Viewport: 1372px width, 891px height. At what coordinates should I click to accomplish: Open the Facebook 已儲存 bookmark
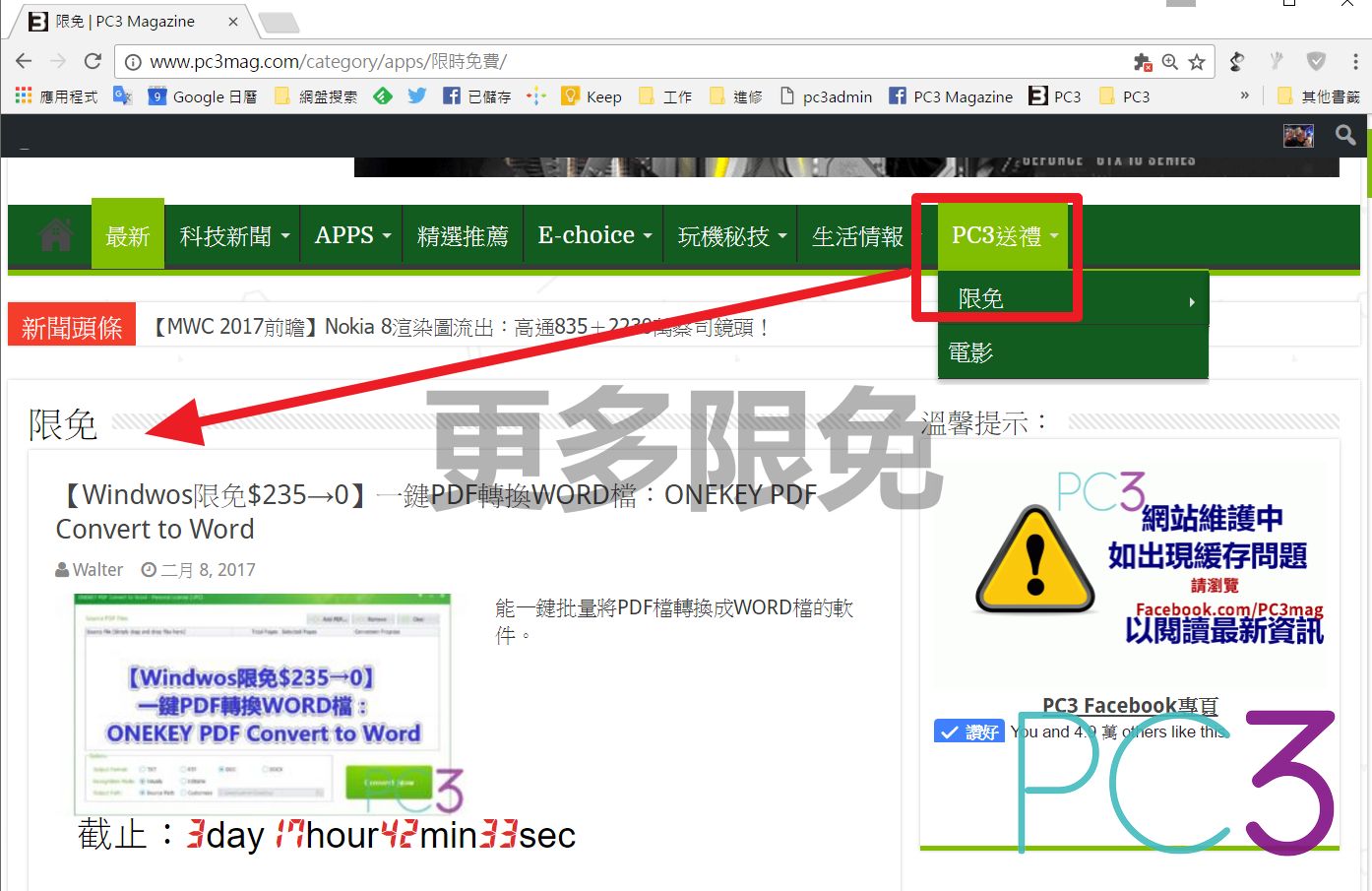tap(477, 96)
